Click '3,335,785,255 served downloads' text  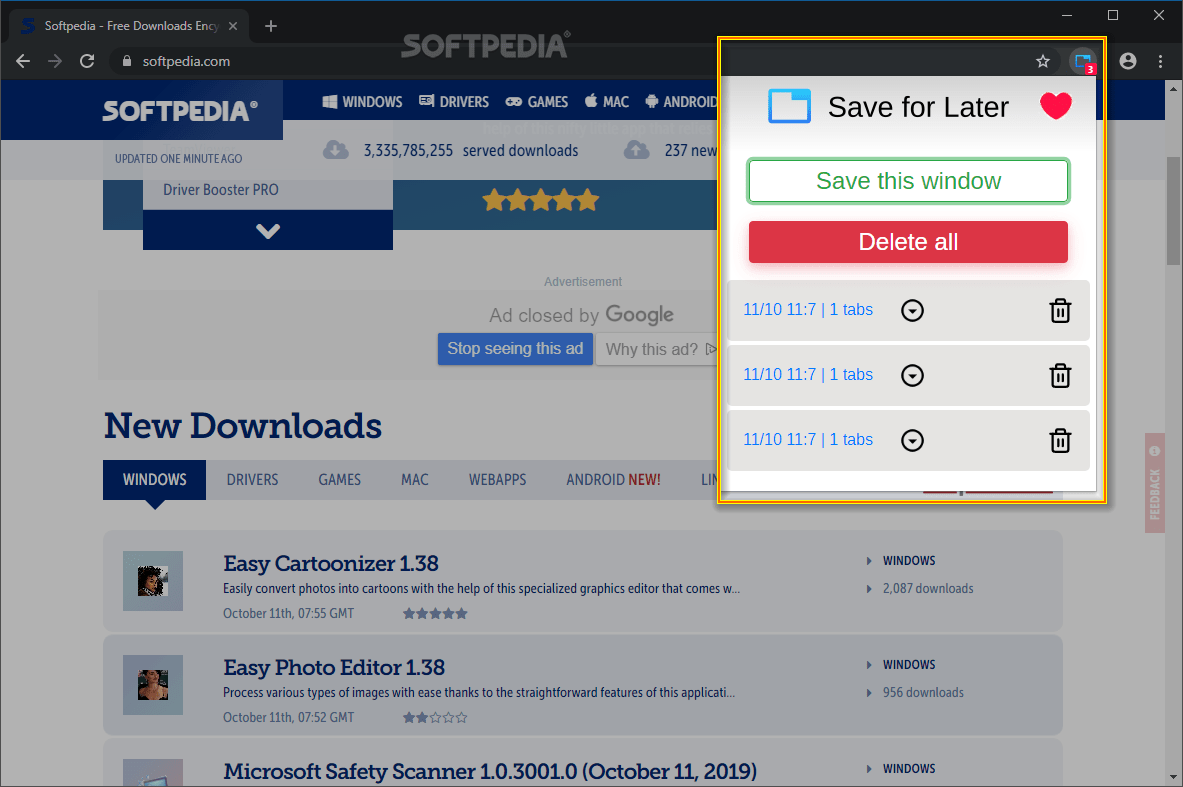[x=471, y=151]
